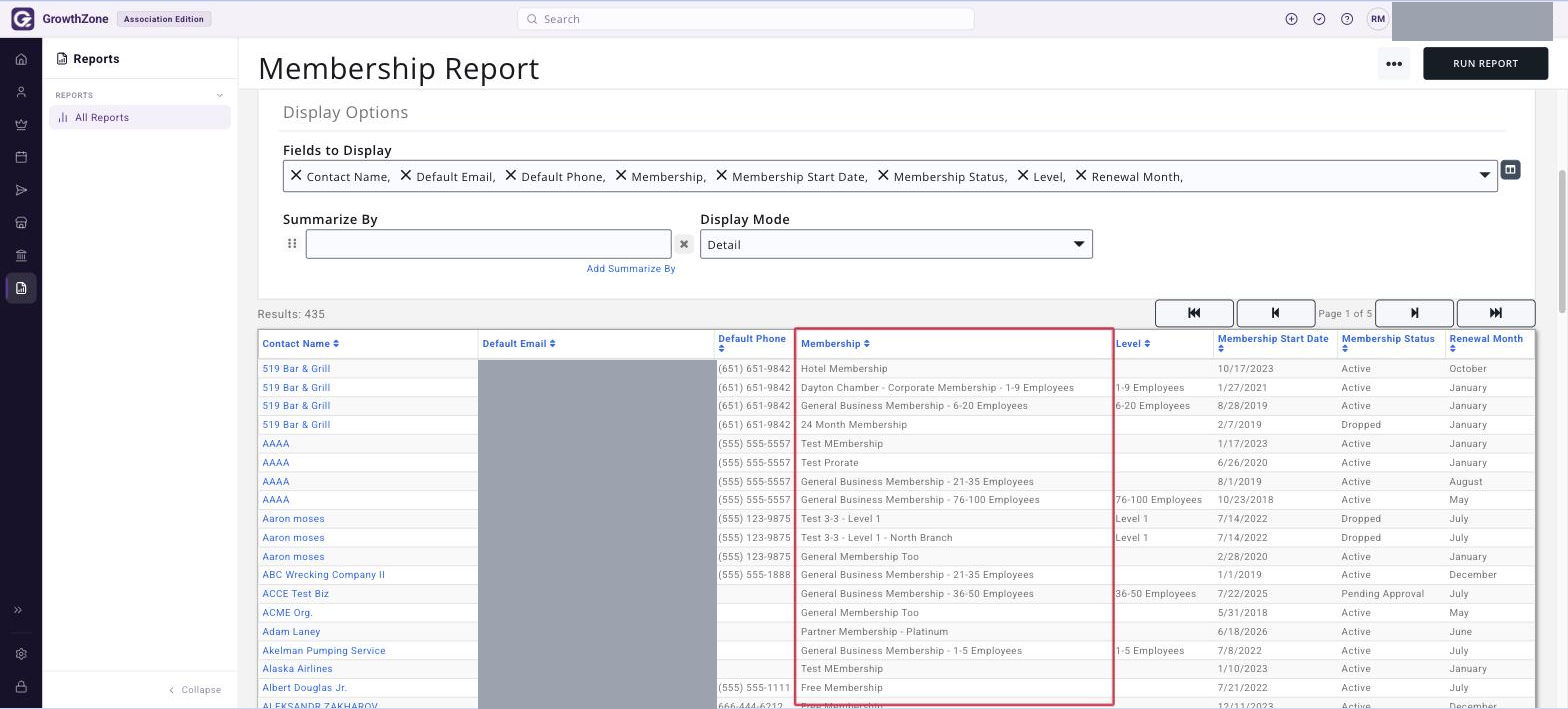This screenshot has height=709, width=1568.
Task: Click Partner Membership - Platinum cell
Action: tap(874, 632)
